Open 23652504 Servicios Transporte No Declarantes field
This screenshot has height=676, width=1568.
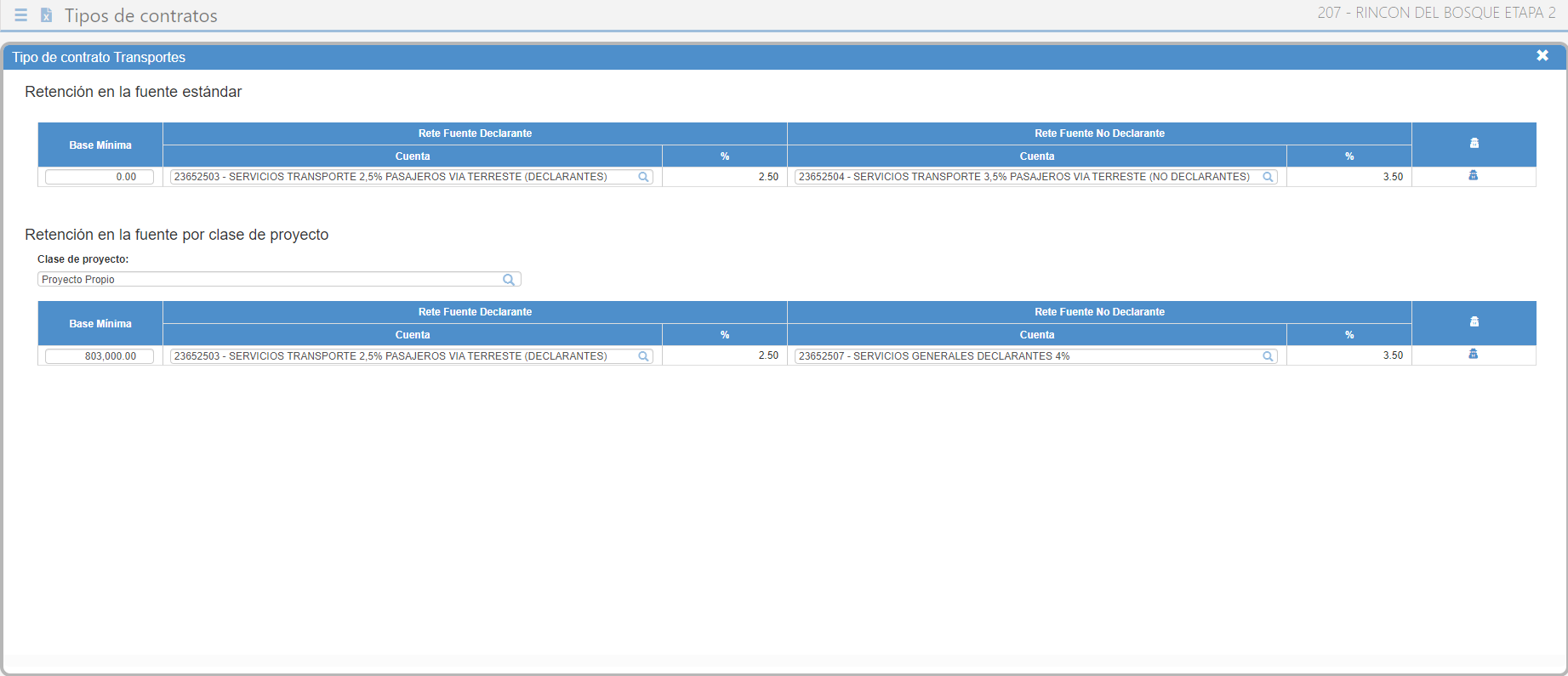click(1036, 177)
